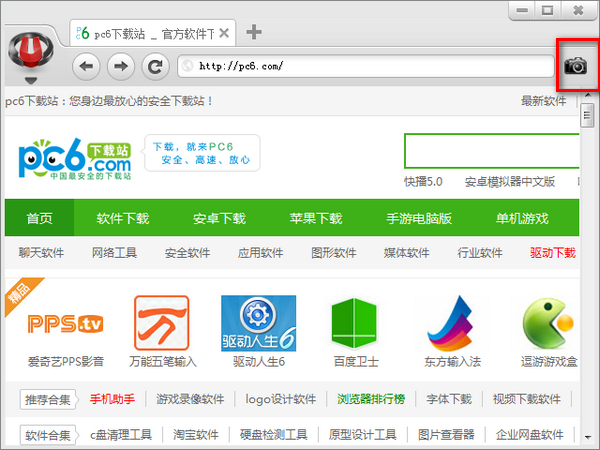This screenshot has width=600, height=450.
Task: Open the 字体下载 link
Action: (x=449, y=399)
